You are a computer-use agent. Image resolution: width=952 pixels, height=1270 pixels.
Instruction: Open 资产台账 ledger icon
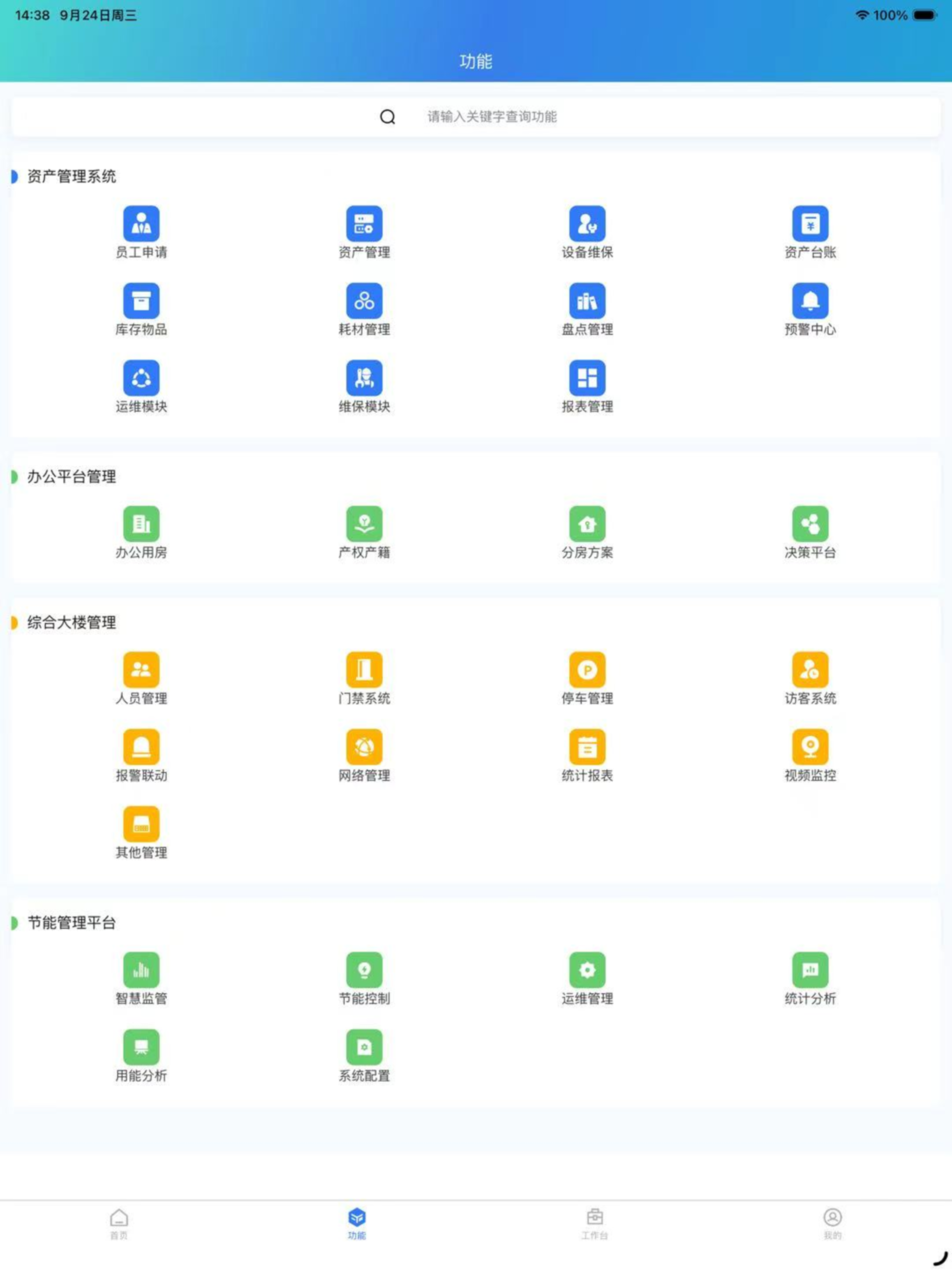[810, 223]
